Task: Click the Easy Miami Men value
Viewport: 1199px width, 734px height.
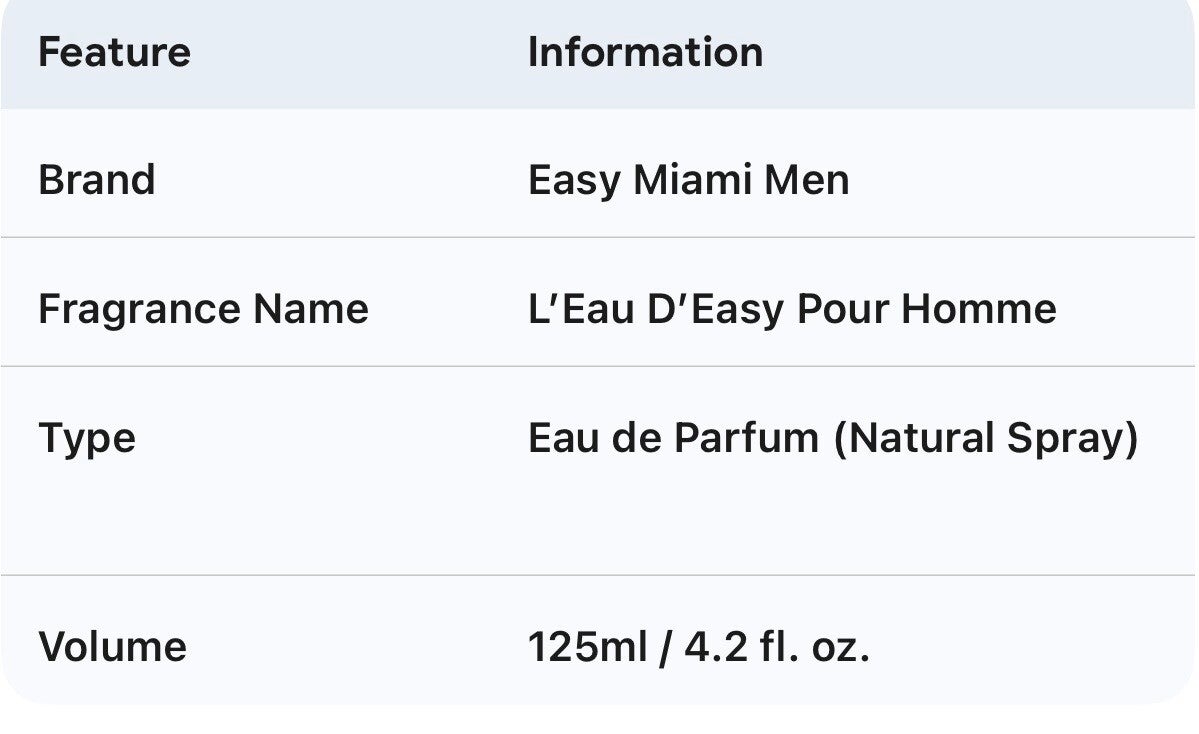Action: (688, 180)
